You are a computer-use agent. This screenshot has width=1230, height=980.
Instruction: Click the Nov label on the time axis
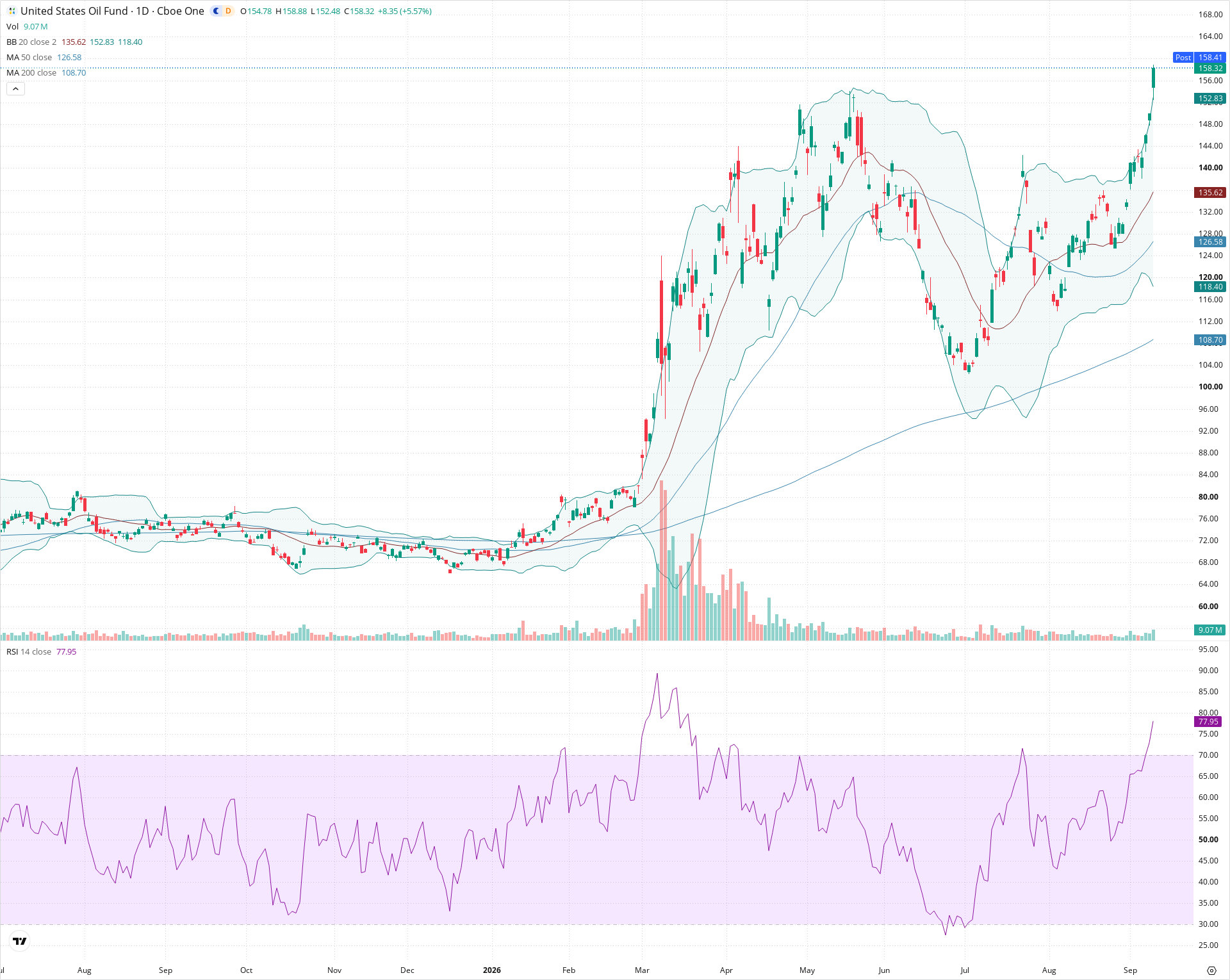coord(334,970)
